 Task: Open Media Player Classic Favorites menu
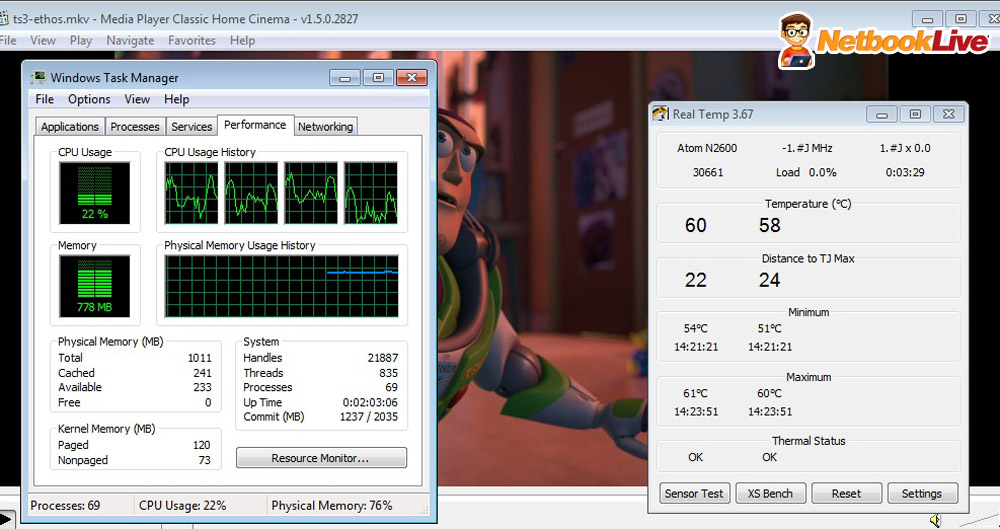pyautogui.click(x=192, y=40)
